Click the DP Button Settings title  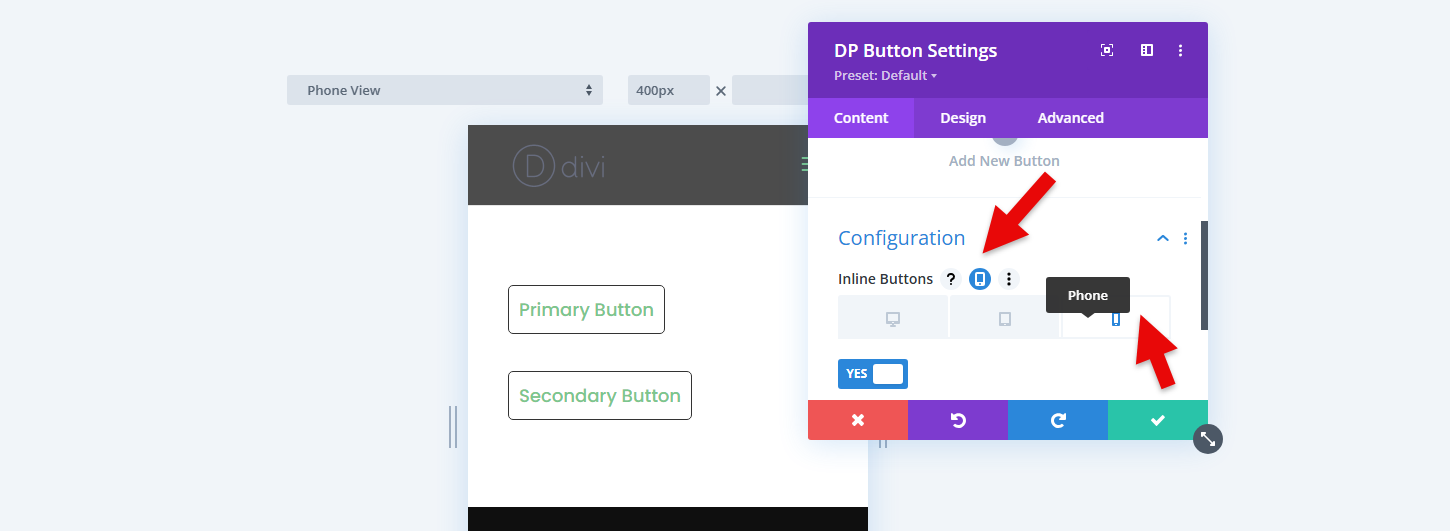pyautogui.click(x=915, y=51)
